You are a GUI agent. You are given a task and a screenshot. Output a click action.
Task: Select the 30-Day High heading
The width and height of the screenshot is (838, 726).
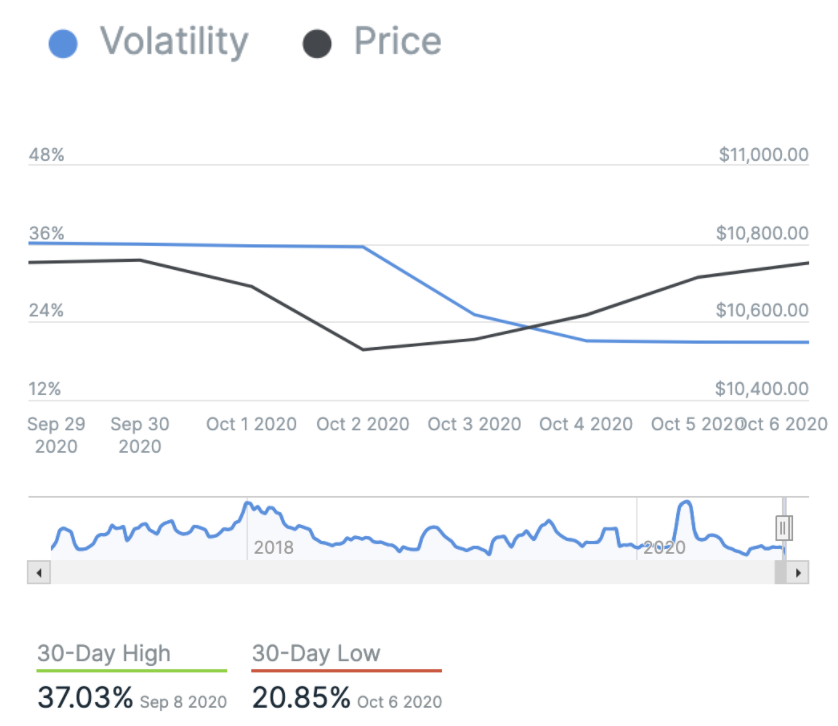pos(104,654)
